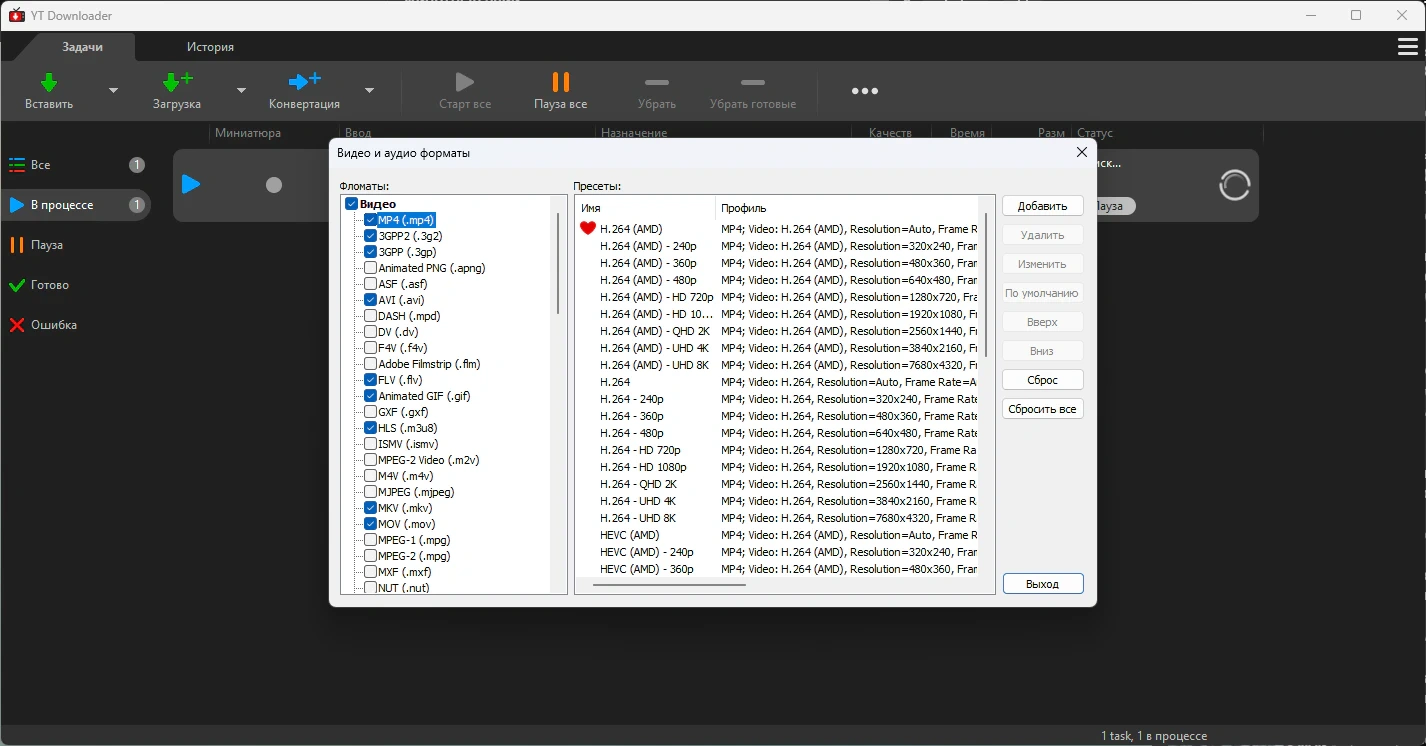1426x746 pixels.
Task: Open the dropdown arrow beside Загрузка
Action: [x=241, y=90]
